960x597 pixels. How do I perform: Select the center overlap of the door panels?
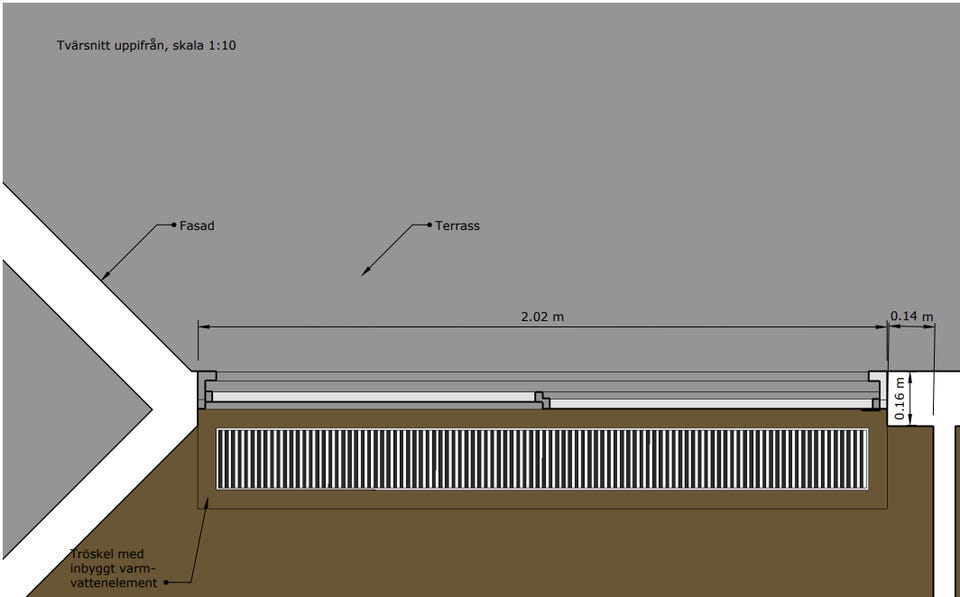coord(542,399)
